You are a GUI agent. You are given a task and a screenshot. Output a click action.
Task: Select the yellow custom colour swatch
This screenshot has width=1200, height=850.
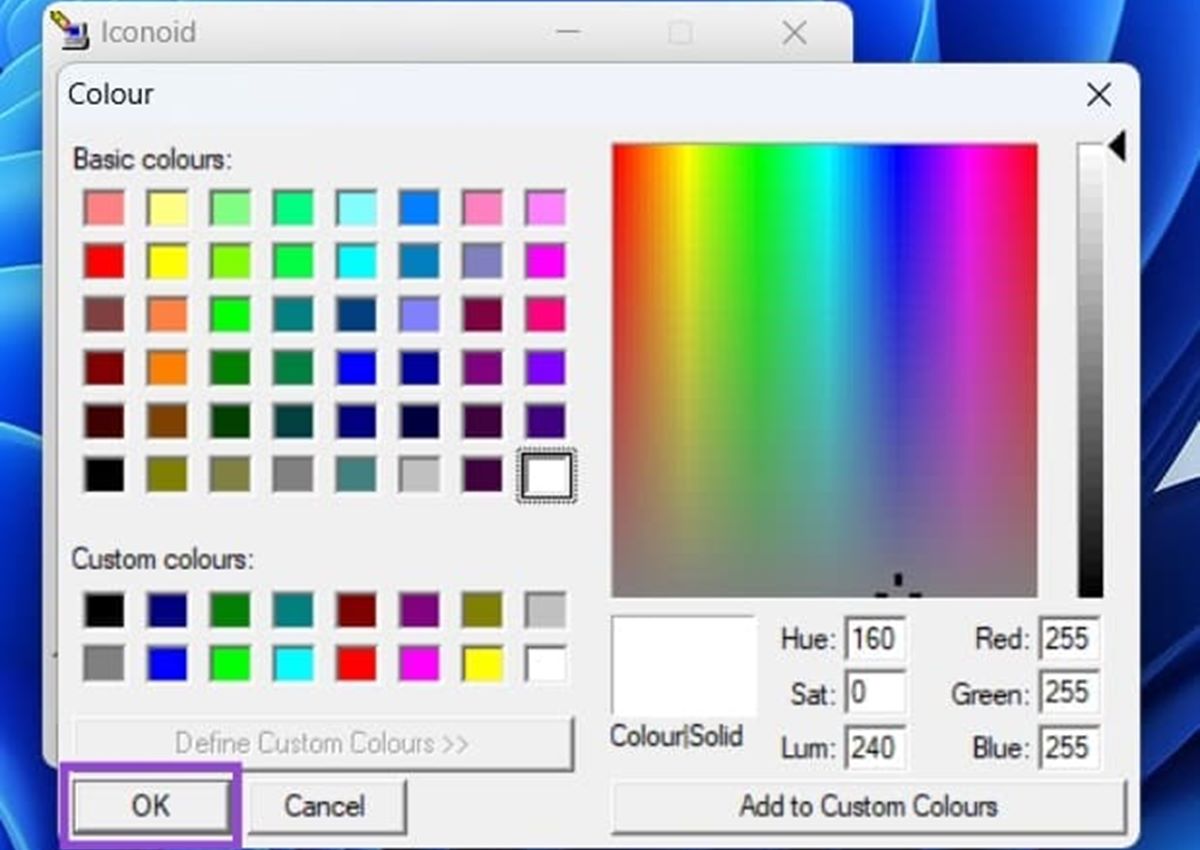[482, 663]
